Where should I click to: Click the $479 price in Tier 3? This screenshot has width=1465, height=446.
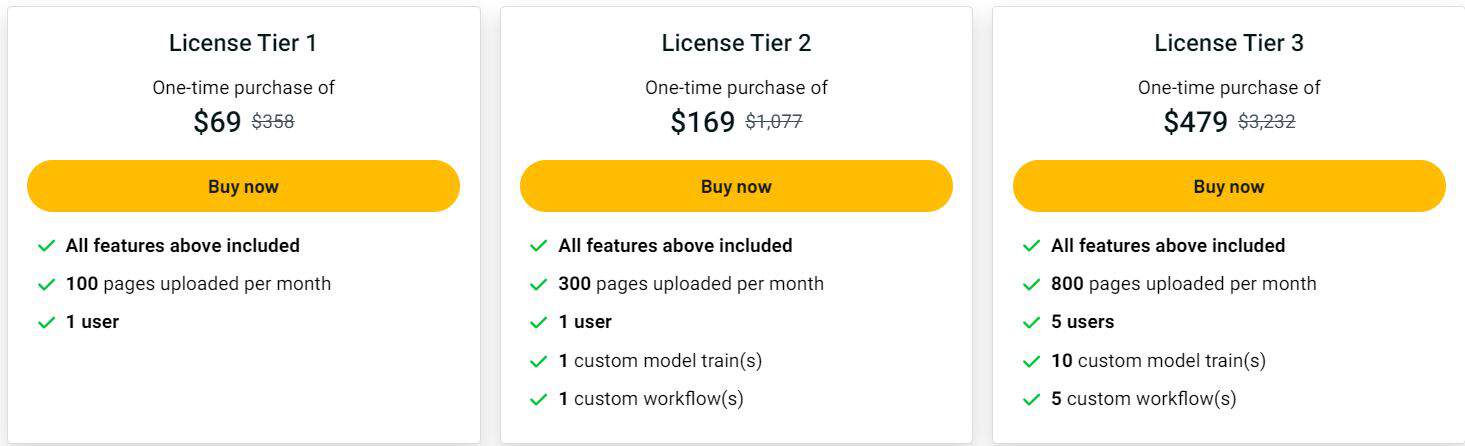pyautogui.click(x=1195, y=122)
